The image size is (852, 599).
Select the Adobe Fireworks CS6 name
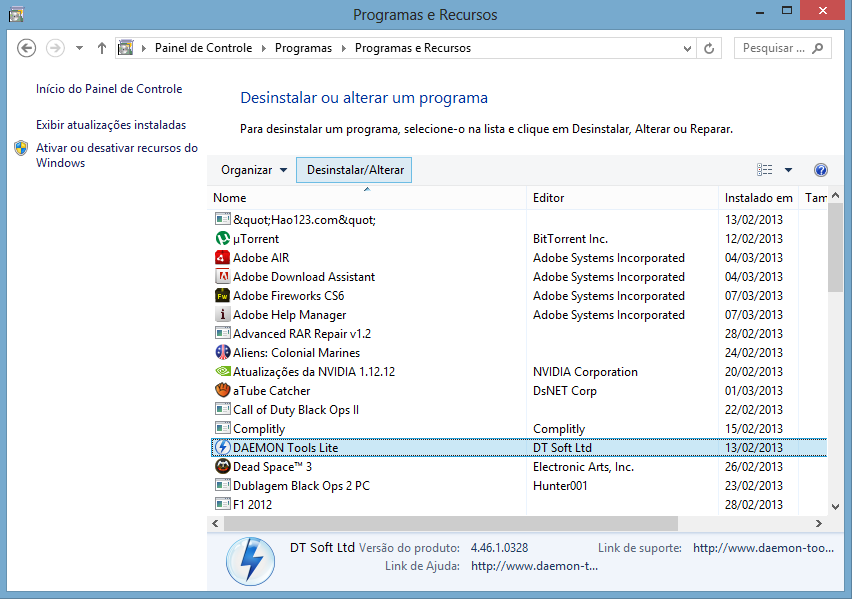coord(289,296)
